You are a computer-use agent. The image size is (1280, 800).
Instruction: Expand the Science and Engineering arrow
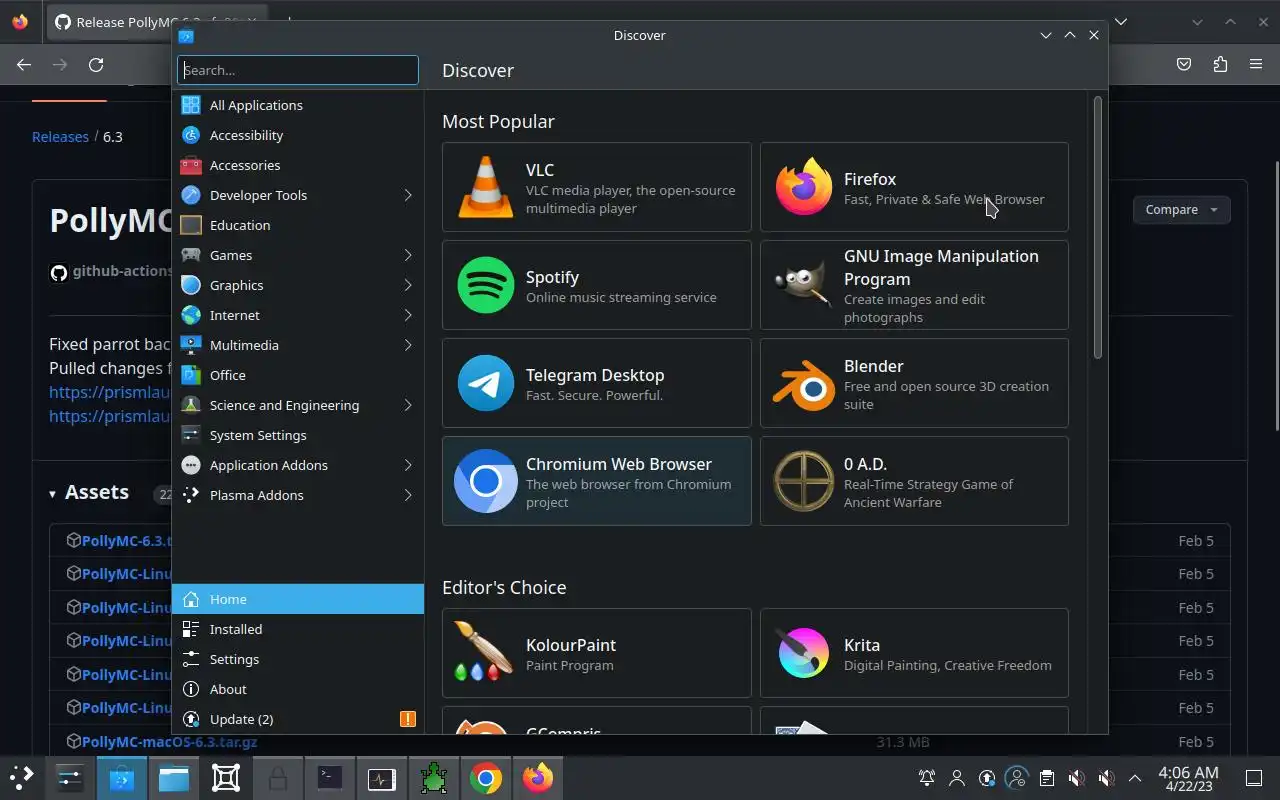(x=408, y=405)
